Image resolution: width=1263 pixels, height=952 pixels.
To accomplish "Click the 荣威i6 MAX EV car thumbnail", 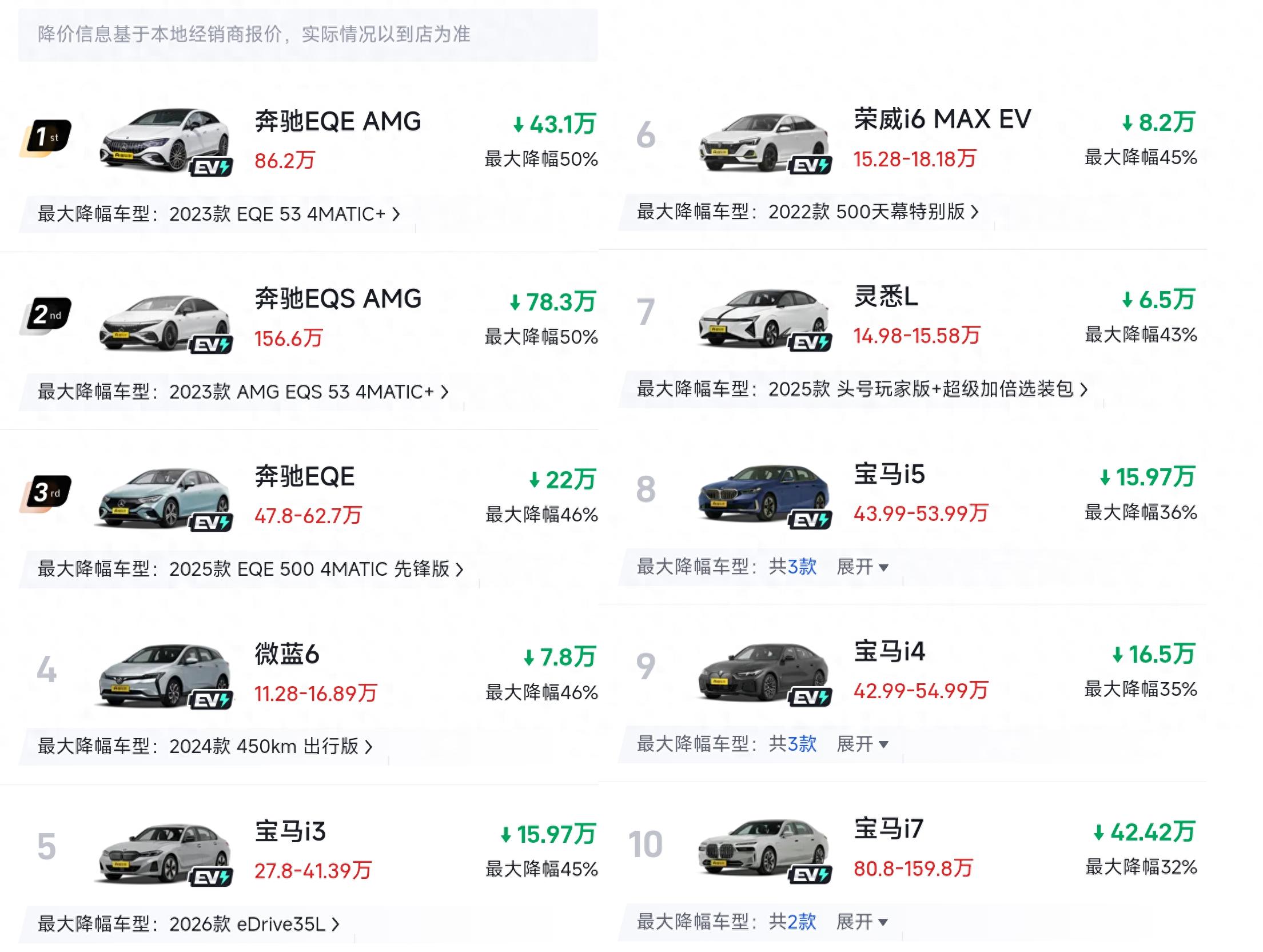I will (764, 141).
